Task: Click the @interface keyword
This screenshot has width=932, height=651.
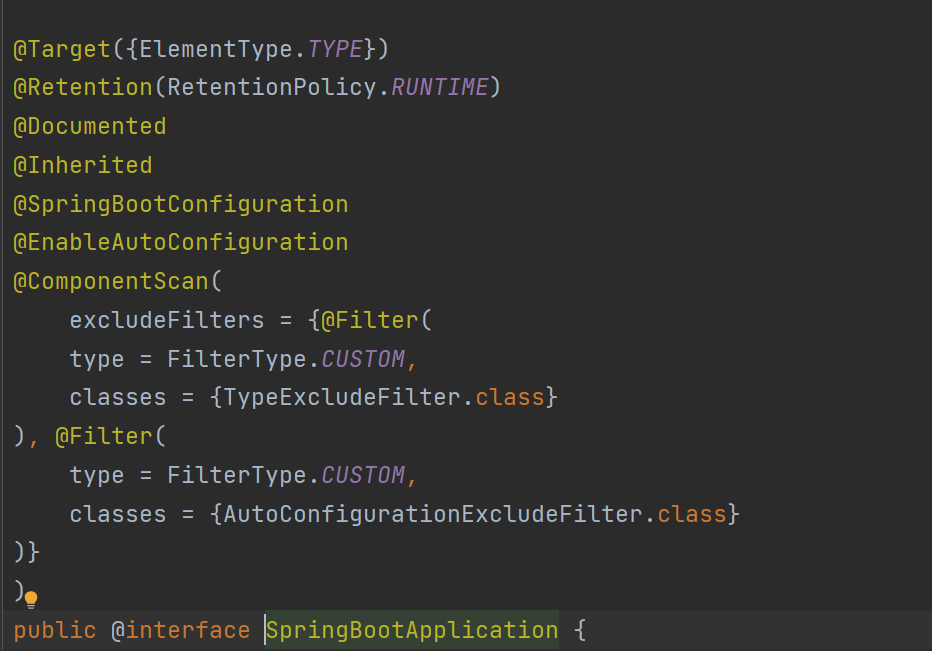Action: coord(181,630)
